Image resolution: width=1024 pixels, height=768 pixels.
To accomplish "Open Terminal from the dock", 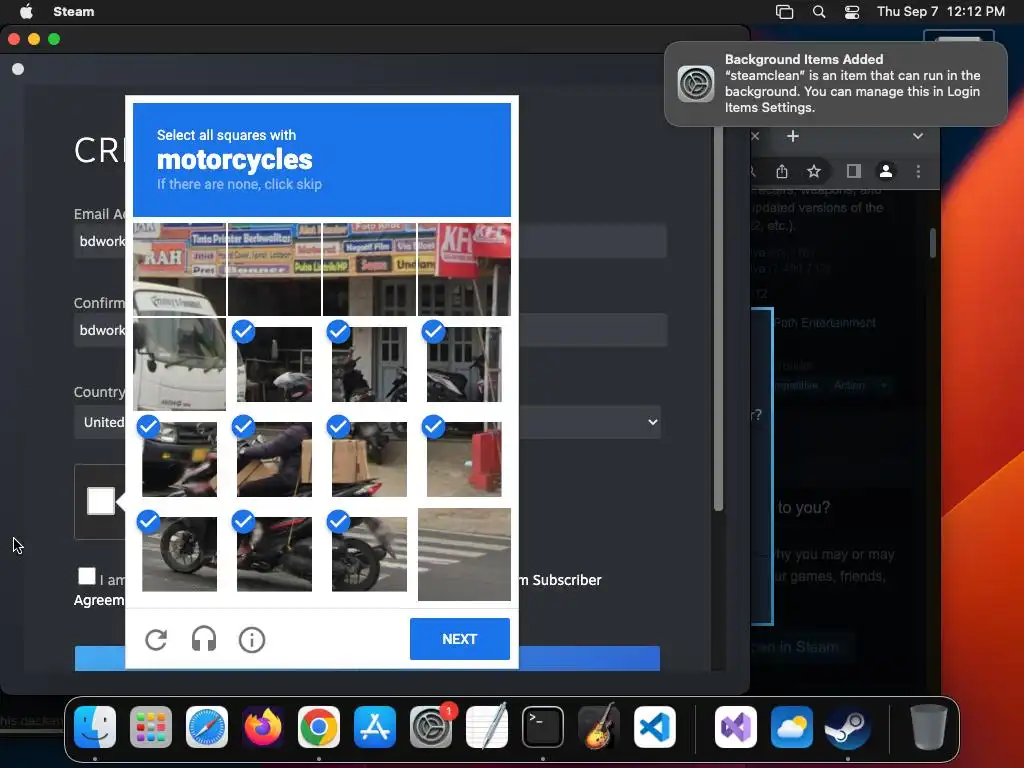I will (x=543, y=727).
